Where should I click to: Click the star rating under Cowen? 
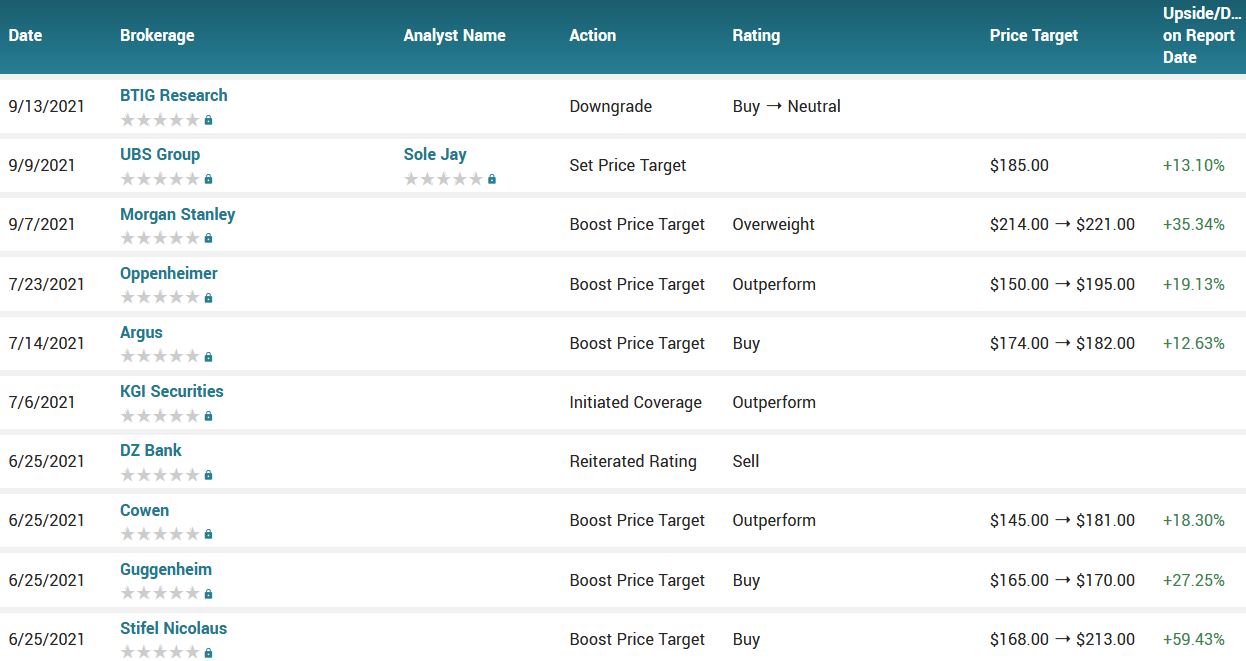160,534
